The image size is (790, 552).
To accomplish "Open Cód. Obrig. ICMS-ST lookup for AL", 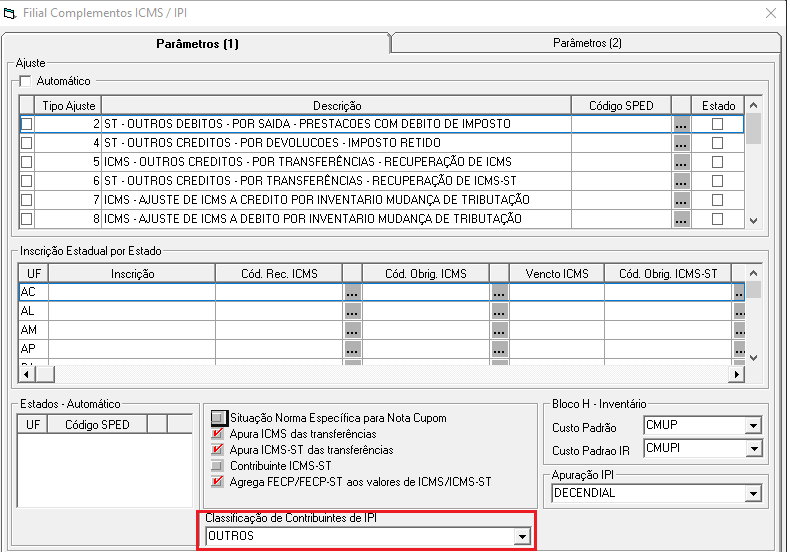I will click(739, 311).
